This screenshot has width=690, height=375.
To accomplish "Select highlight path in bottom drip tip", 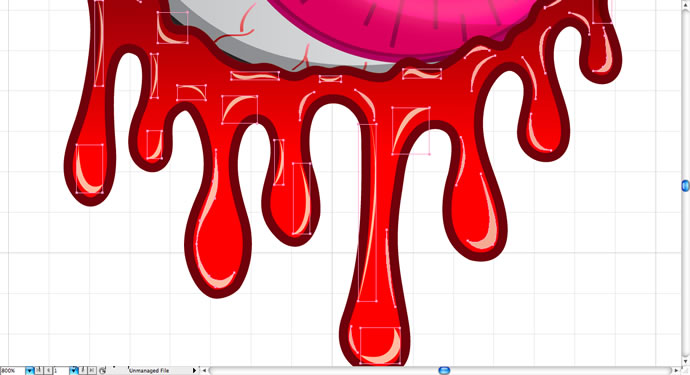I will (380, 346).
